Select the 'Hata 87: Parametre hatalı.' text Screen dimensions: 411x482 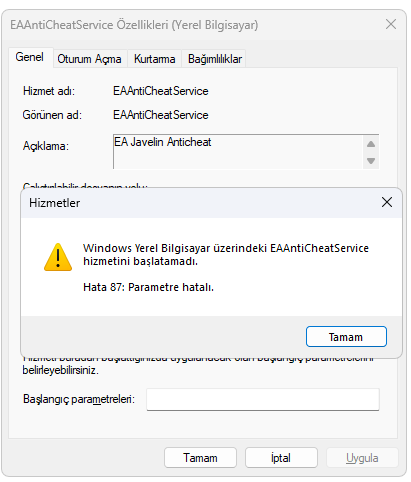(148, 287)
